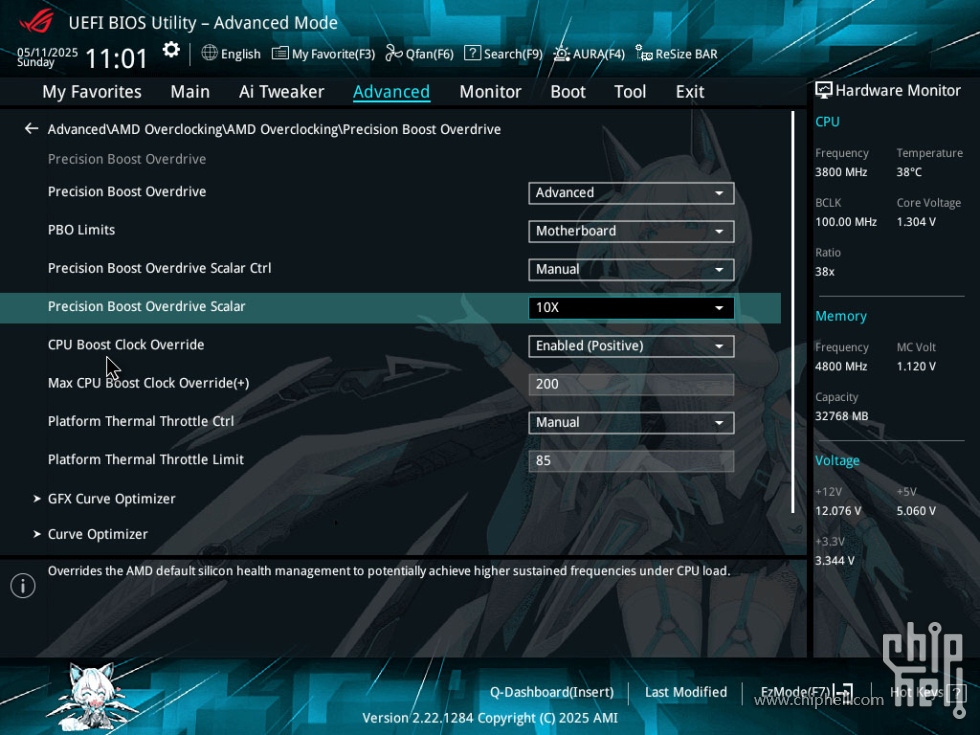Click the CPU temperature value 38°C
This screenshot has width=980, height=735.
909,172
